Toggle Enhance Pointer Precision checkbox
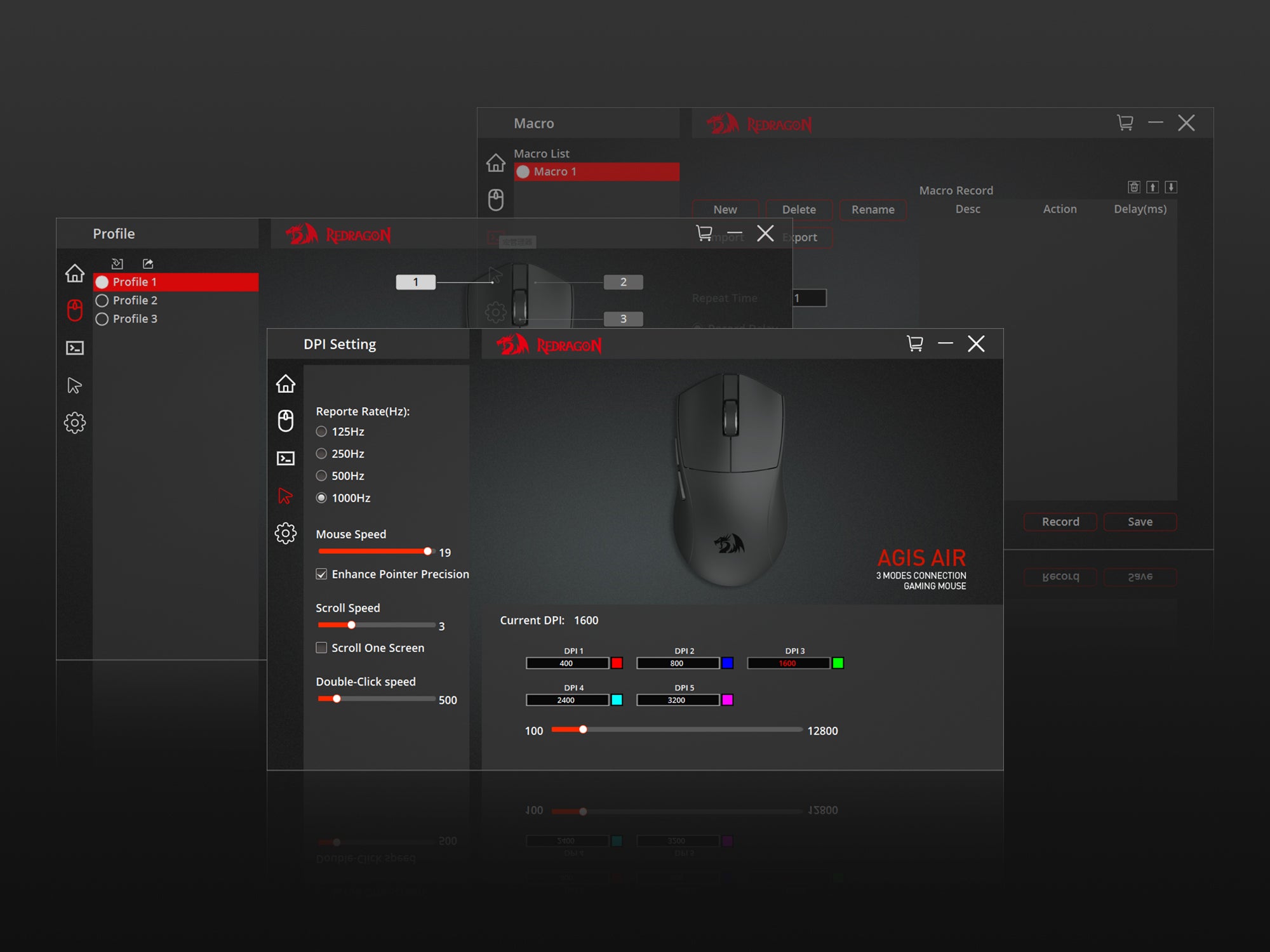Viewport: 1270px width, 952px height. [321, 574]
